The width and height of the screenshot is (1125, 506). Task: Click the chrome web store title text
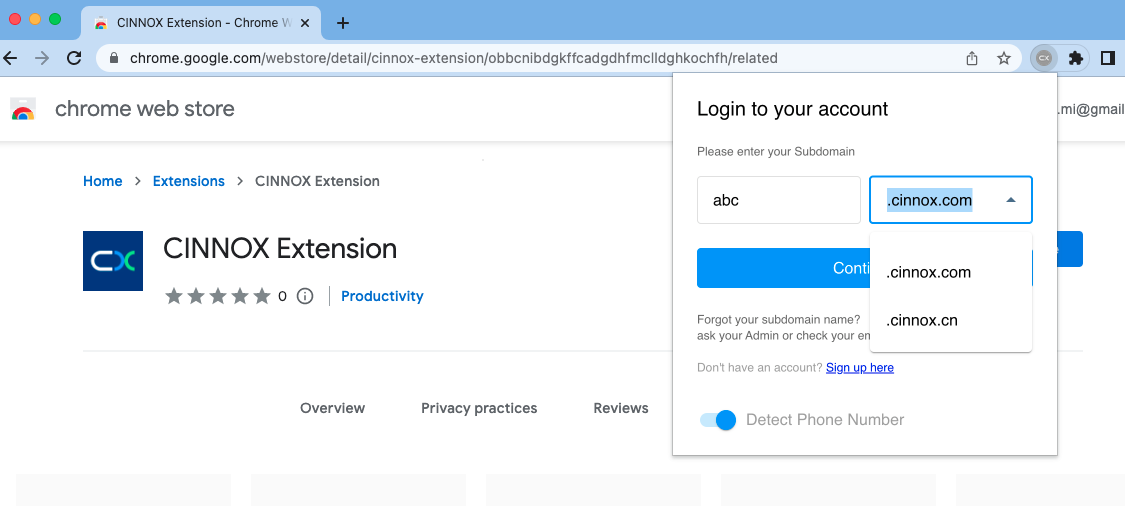point(145,109)
